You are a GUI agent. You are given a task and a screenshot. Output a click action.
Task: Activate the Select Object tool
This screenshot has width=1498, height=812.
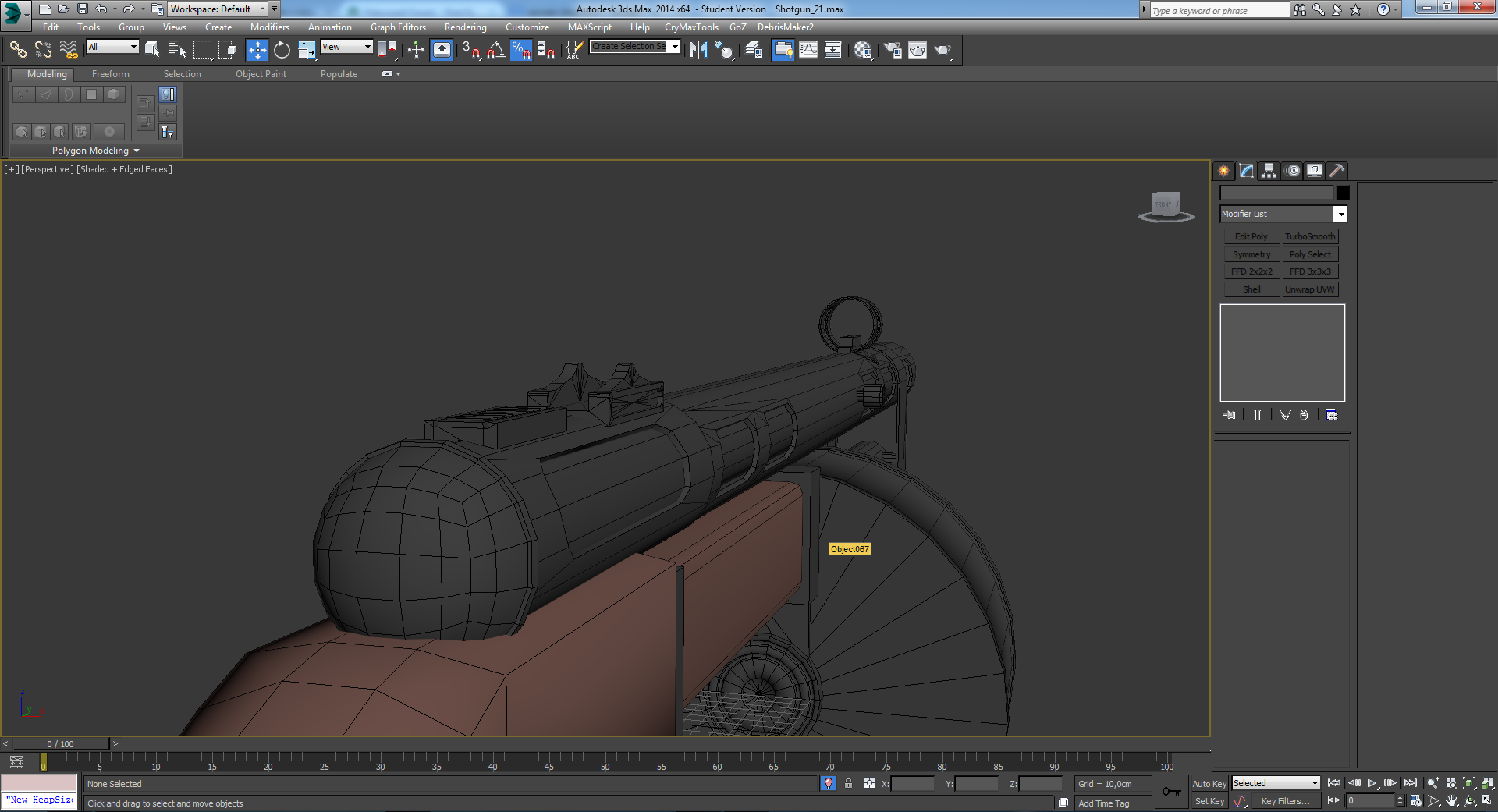(x=152, y=50)
